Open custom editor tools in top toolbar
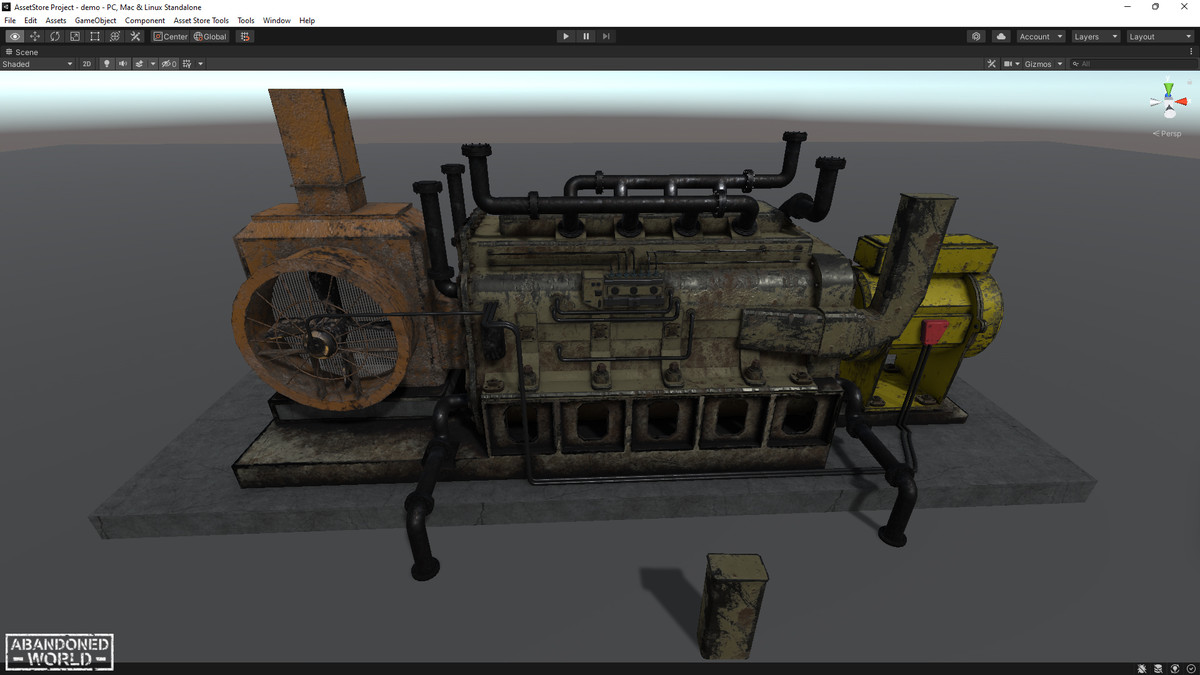 (x=136, y=36)
